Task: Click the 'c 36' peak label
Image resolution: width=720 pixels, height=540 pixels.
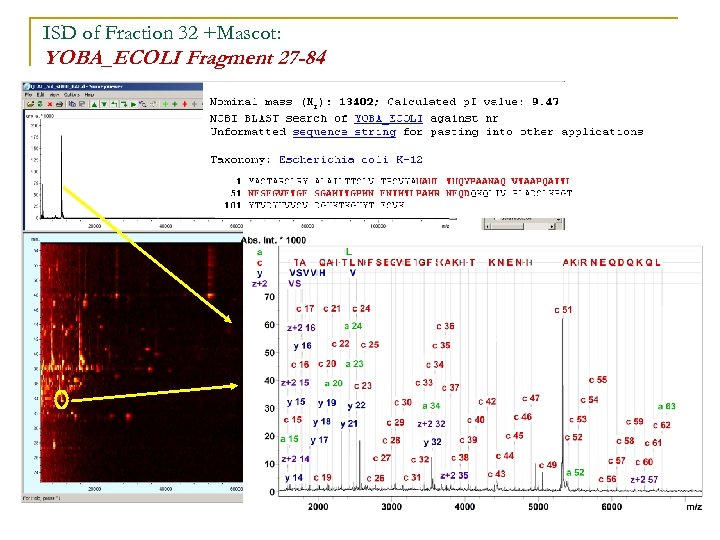Action: (445, 326)
